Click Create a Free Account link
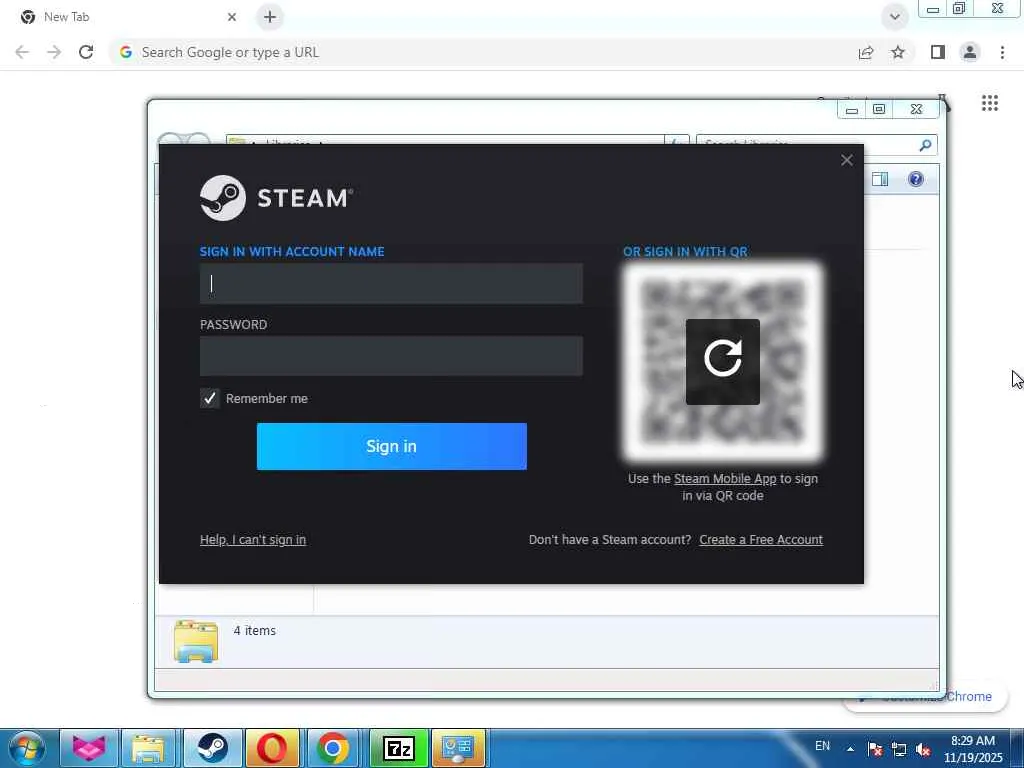 [761, 539]
